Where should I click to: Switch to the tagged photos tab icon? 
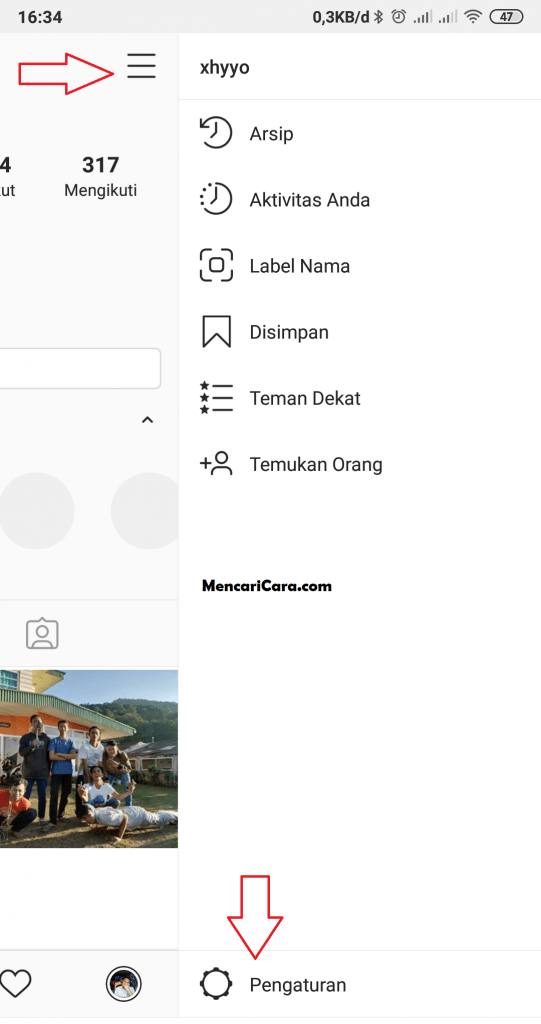[42, 633]
